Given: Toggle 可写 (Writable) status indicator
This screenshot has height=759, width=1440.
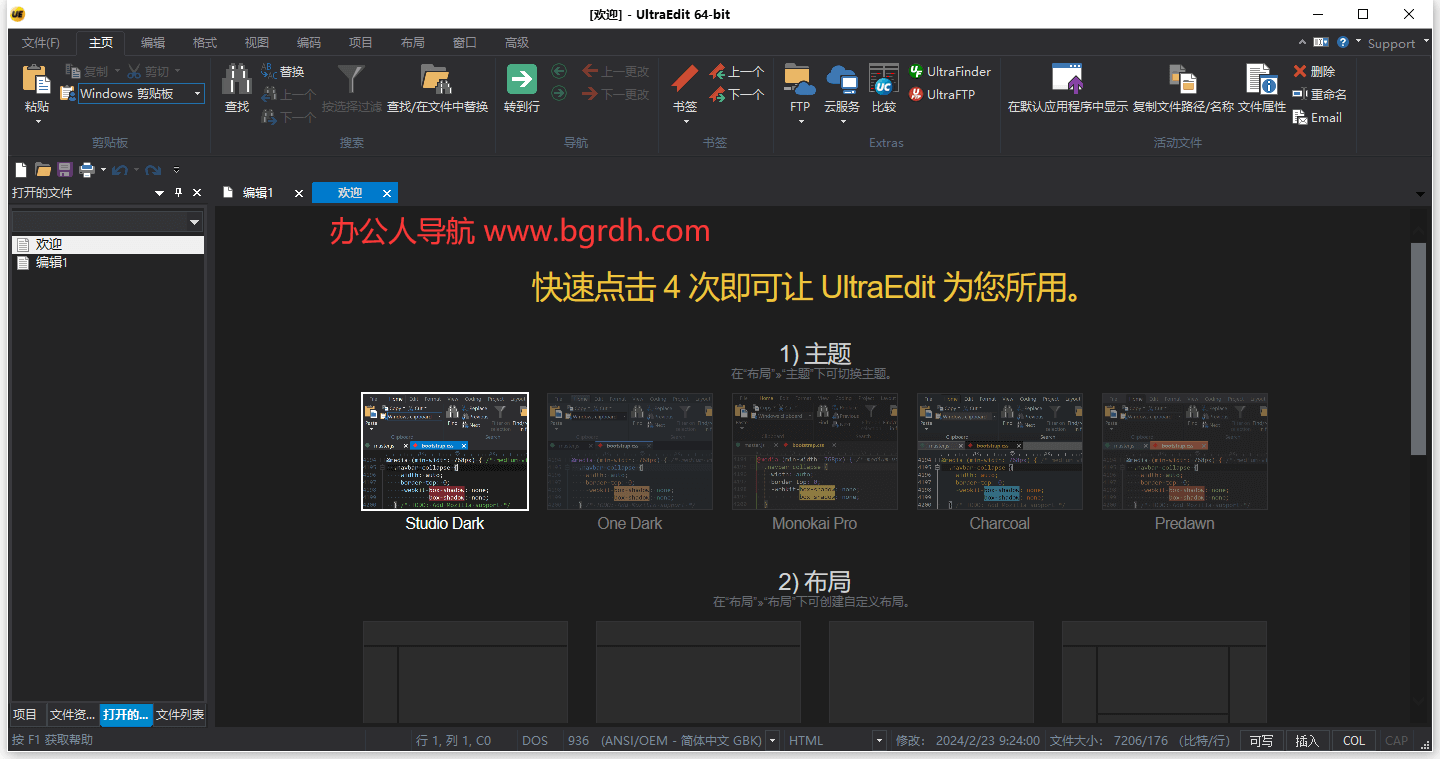Looking at the screenshot, I should (x=1260, y=740).
